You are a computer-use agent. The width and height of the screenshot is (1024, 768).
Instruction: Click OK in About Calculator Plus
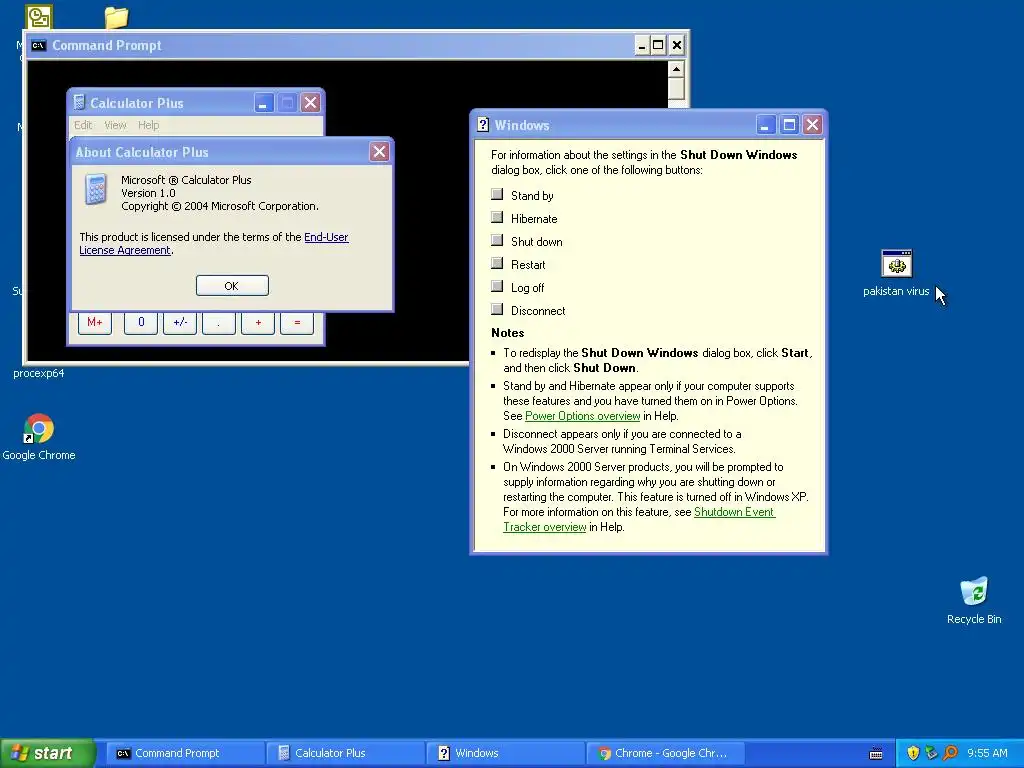click(232, 285)
